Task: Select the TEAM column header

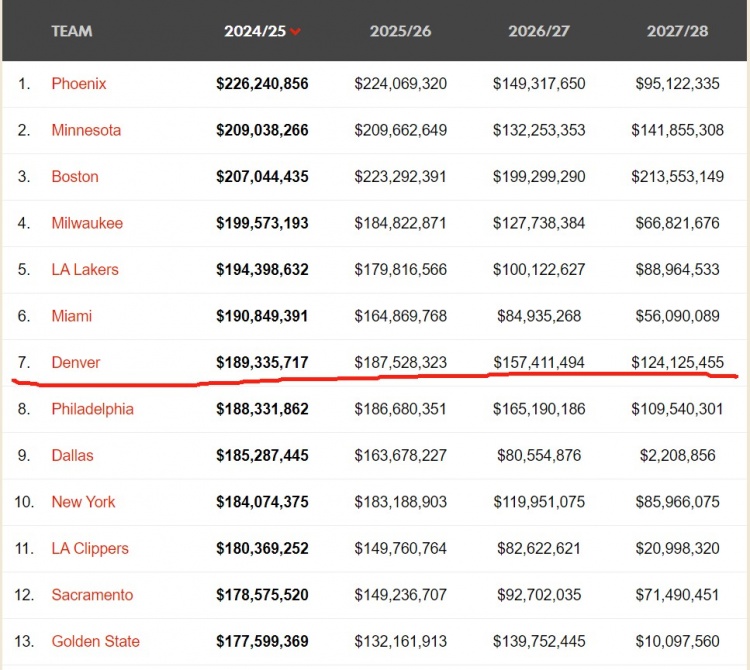Action: [72, 31]
